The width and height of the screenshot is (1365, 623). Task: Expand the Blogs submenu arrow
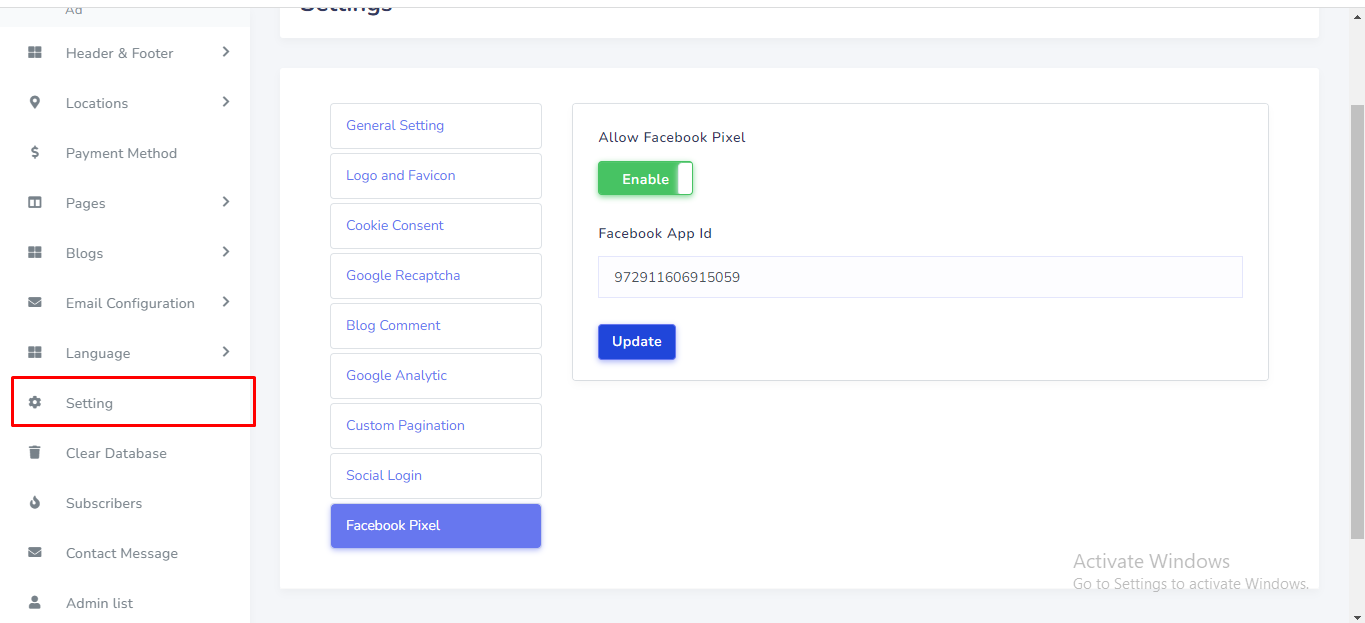point(226,252)
